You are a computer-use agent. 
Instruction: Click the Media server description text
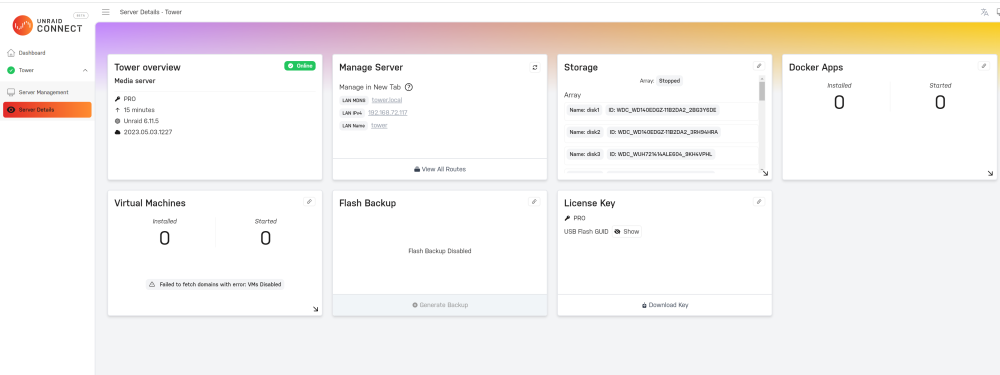click(x=135, y=81)
